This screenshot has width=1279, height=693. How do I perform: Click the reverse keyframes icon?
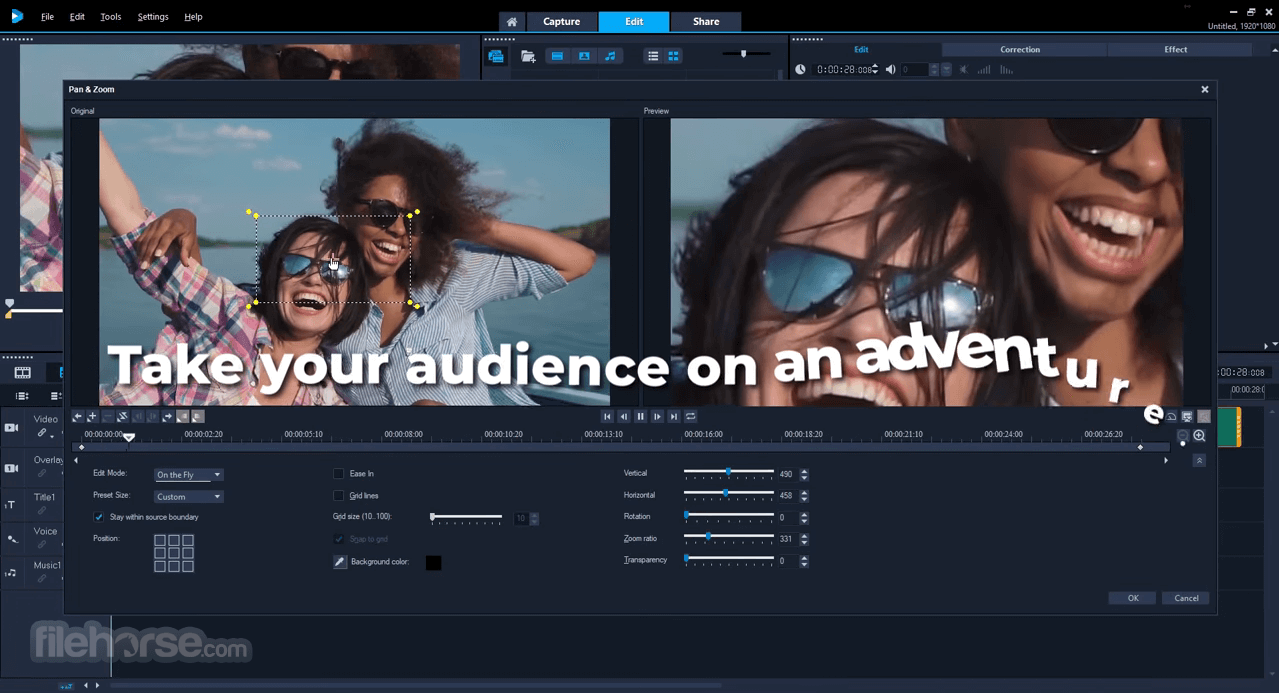coord(122,416)
